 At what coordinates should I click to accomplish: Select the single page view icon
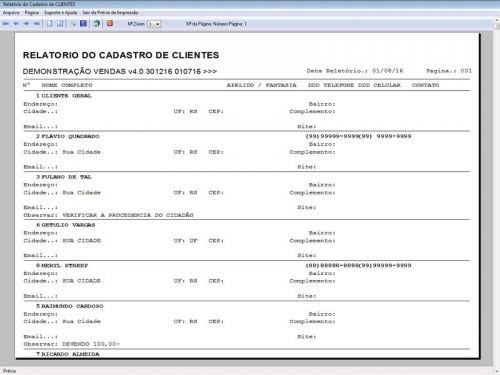pos(50,24)
